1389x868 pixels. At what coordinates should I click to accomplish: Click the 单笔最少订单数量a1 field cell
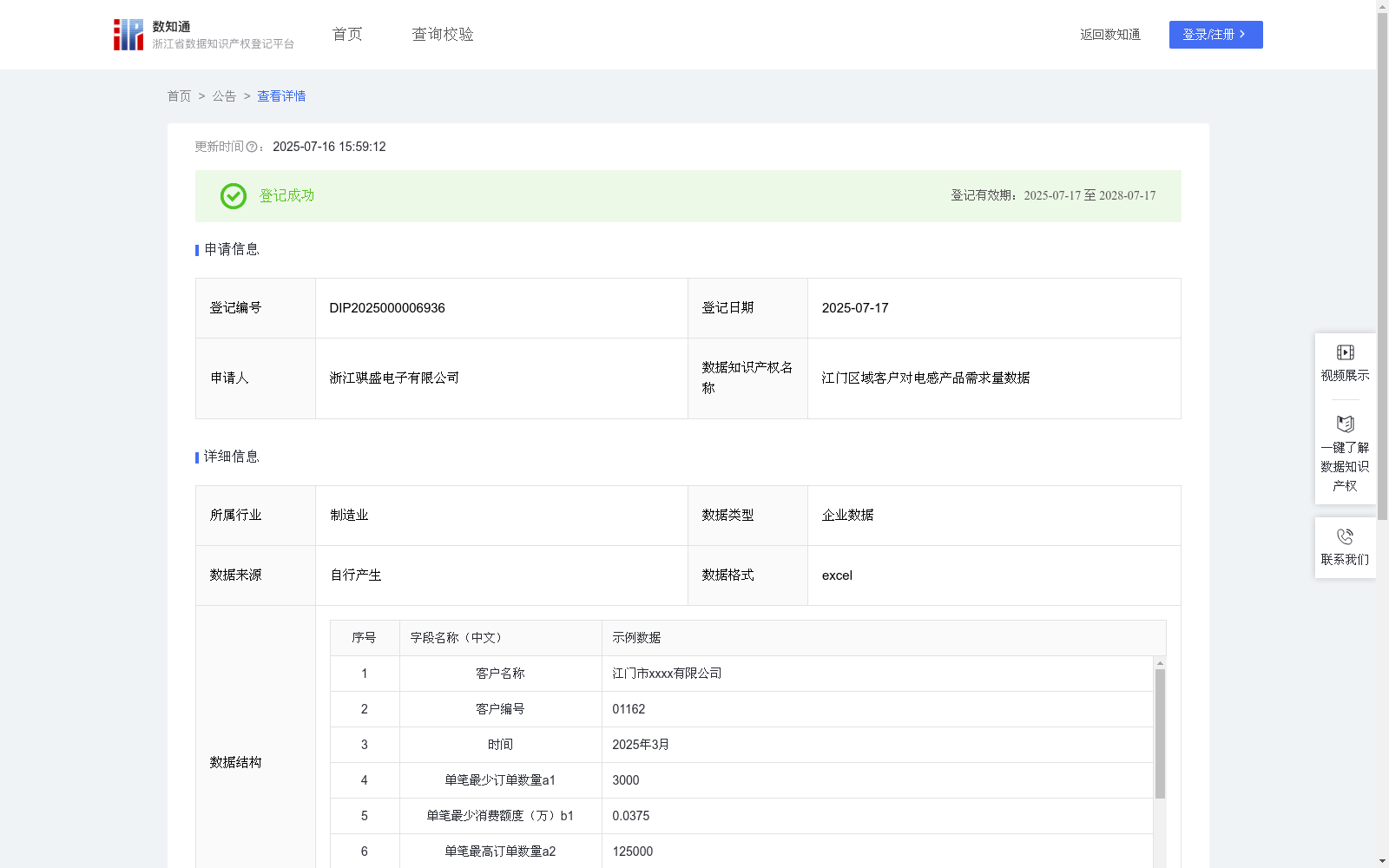point(500,780)
